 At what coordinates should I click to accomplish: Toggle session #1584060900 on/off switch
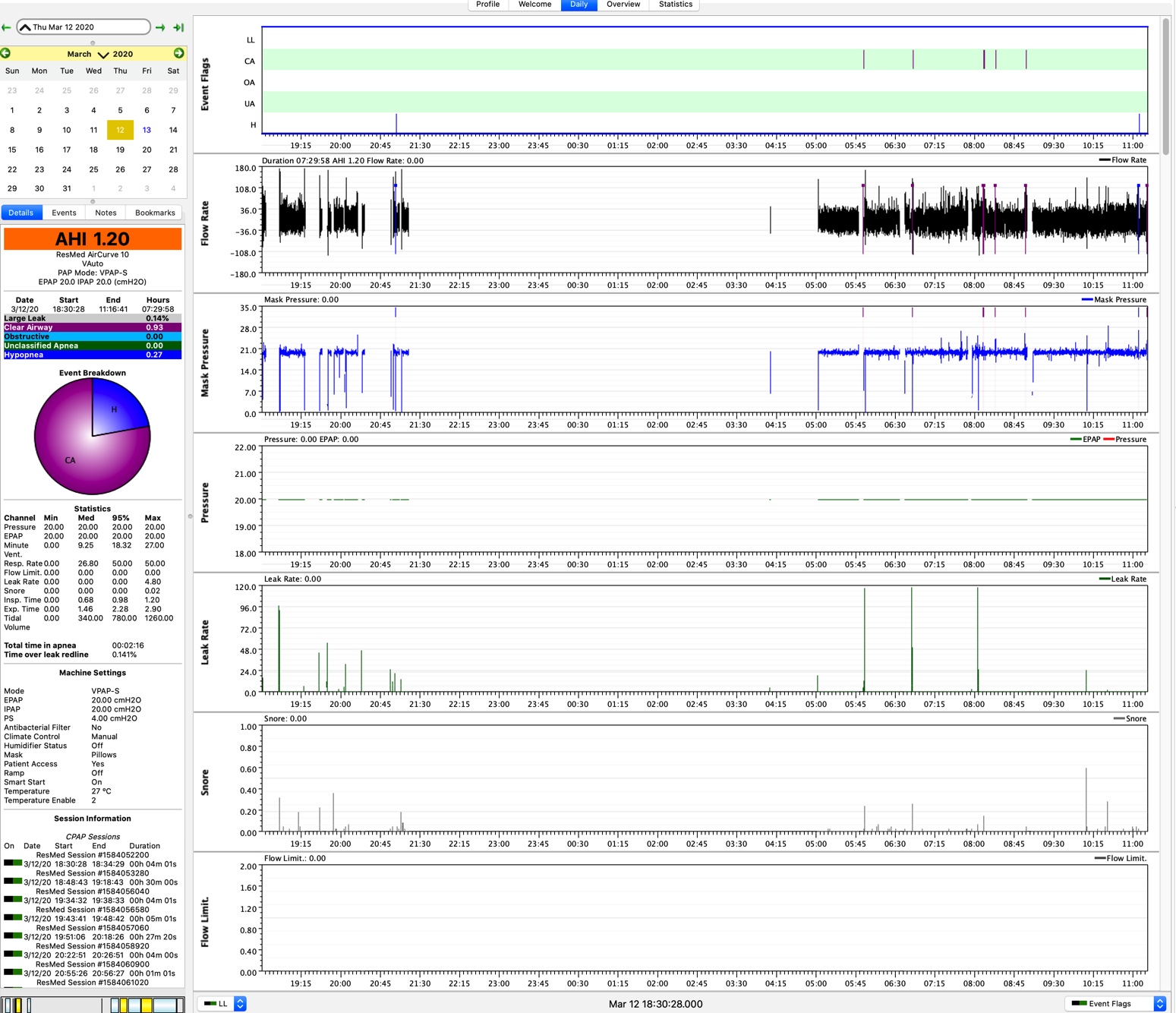(13, 972)
